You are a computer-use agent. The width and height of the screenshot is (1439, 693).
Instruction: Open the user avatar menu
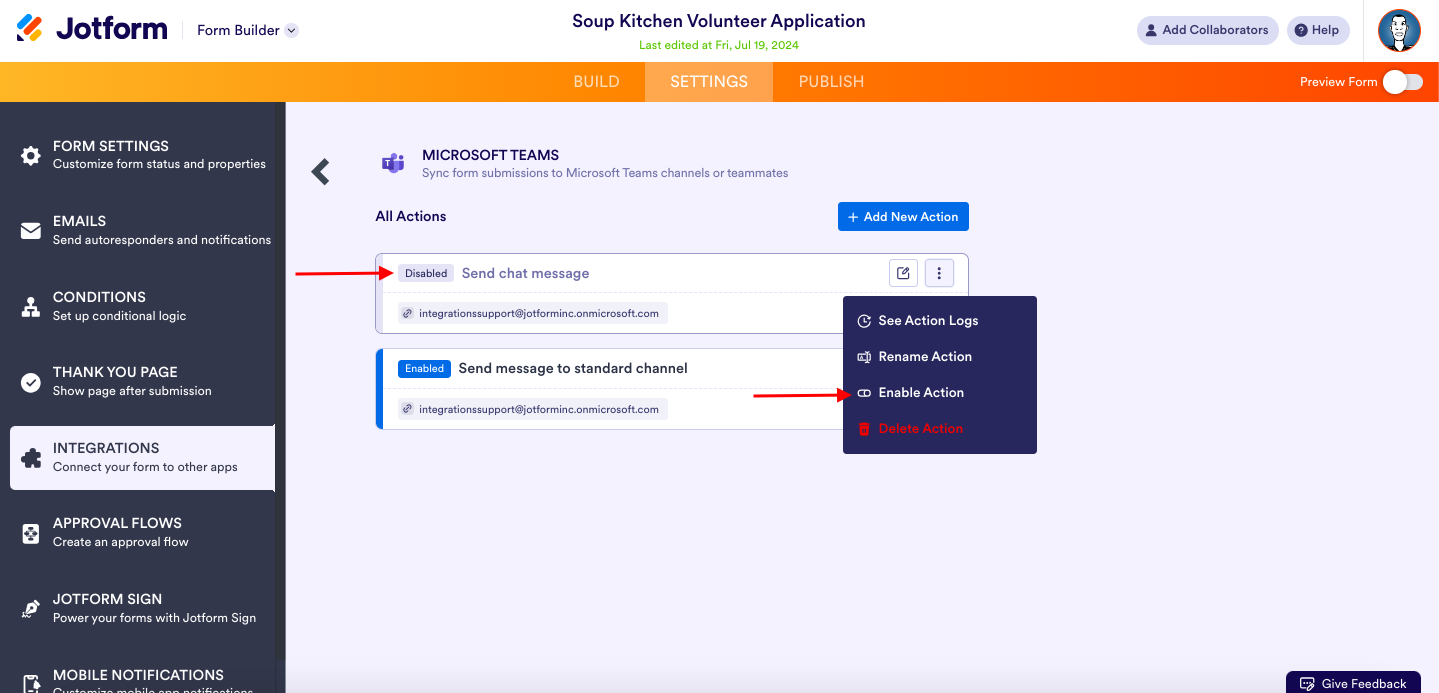pyautogui.click(x=1399, y=30)
